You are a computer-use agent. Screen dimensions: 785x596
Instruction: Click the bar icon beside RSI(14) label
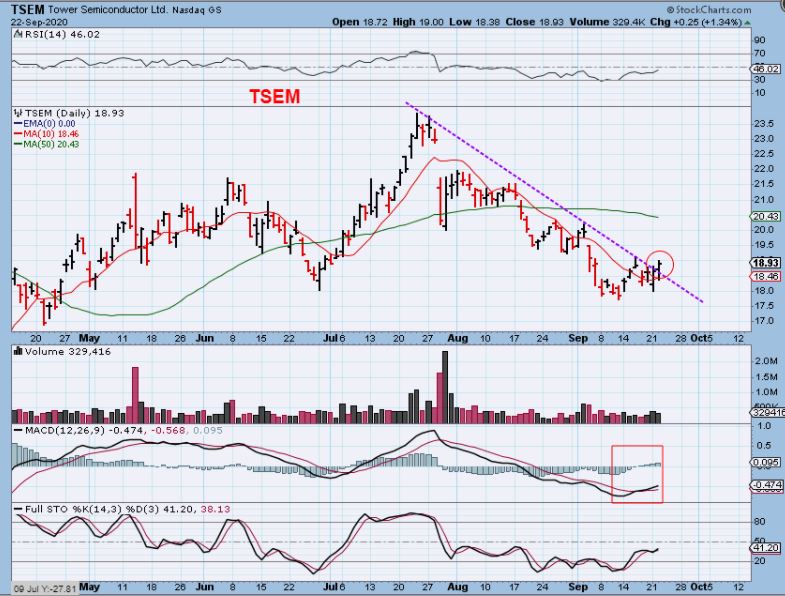19,35
